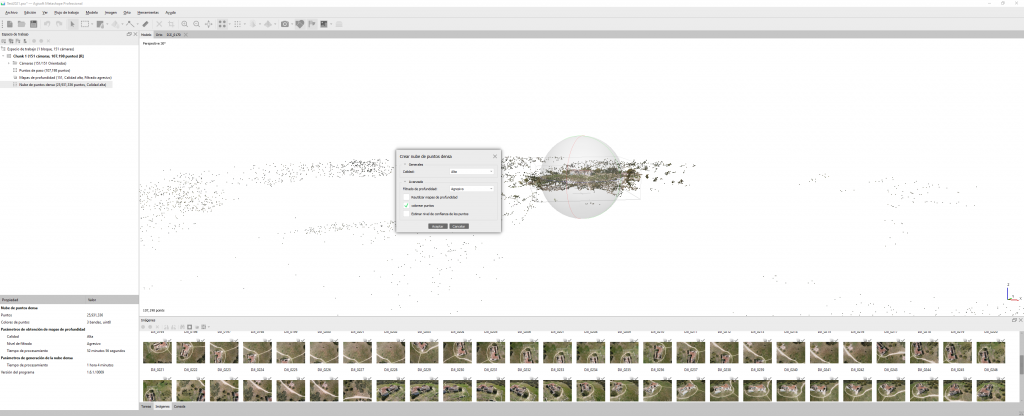Click the New project toolbar icon
Viewport: 1024px width, 416px height.
click(10, 24)
